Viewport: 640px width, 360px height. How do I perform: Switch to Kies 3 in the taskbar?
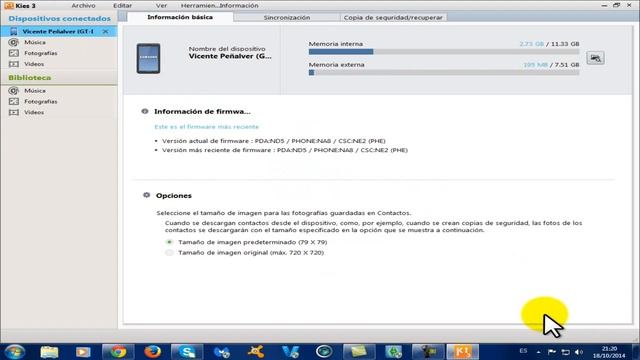(x=462, y=352)
